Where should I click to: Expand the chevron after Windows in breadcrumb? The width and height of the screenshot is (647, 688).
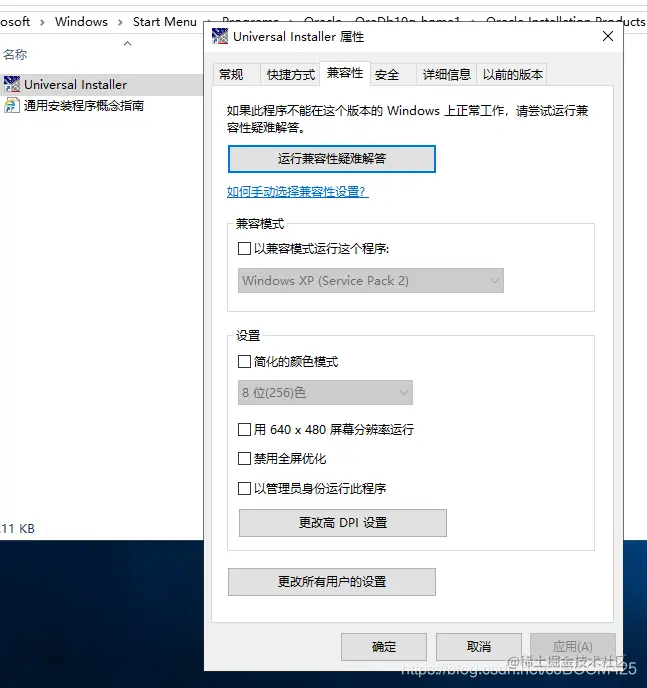120,22
